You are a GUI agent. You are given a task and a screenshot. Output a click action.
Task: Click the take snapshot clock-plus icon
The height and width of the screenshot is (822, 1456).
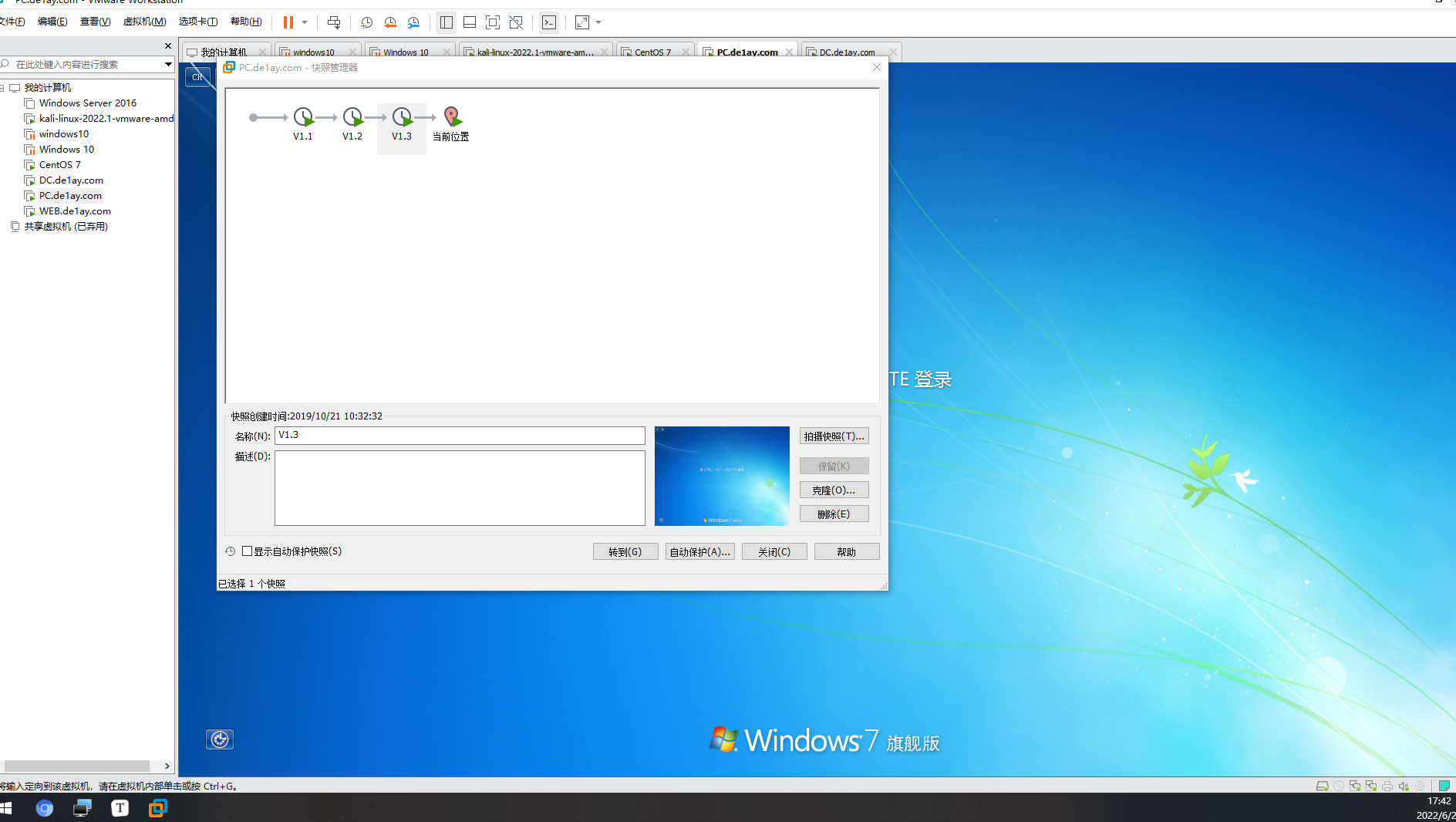click(367, 22)
